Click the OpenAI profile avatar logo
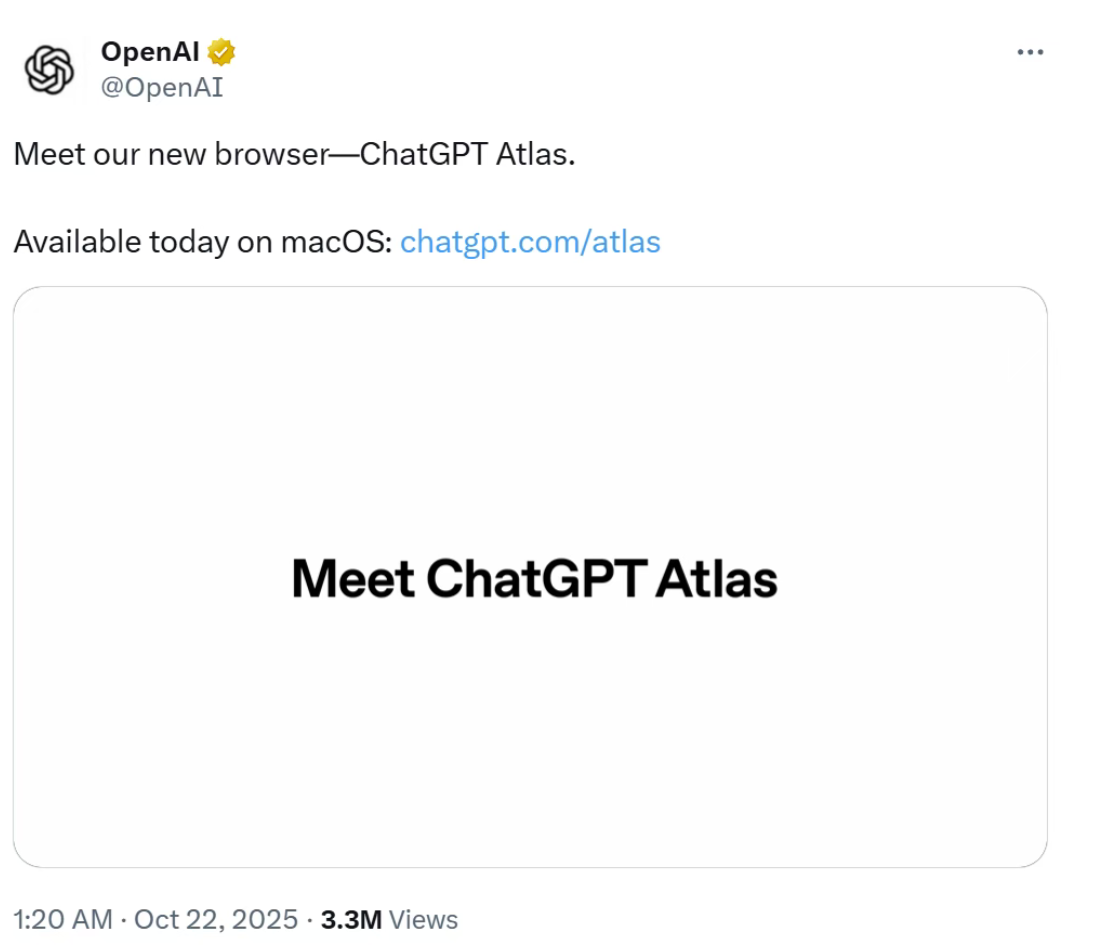Screen dimensions: 1096x948 pos(50,70)
